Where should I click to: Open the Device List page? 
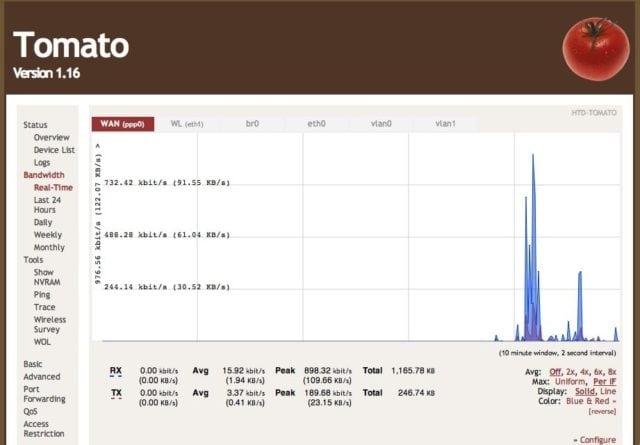(54, 150)
